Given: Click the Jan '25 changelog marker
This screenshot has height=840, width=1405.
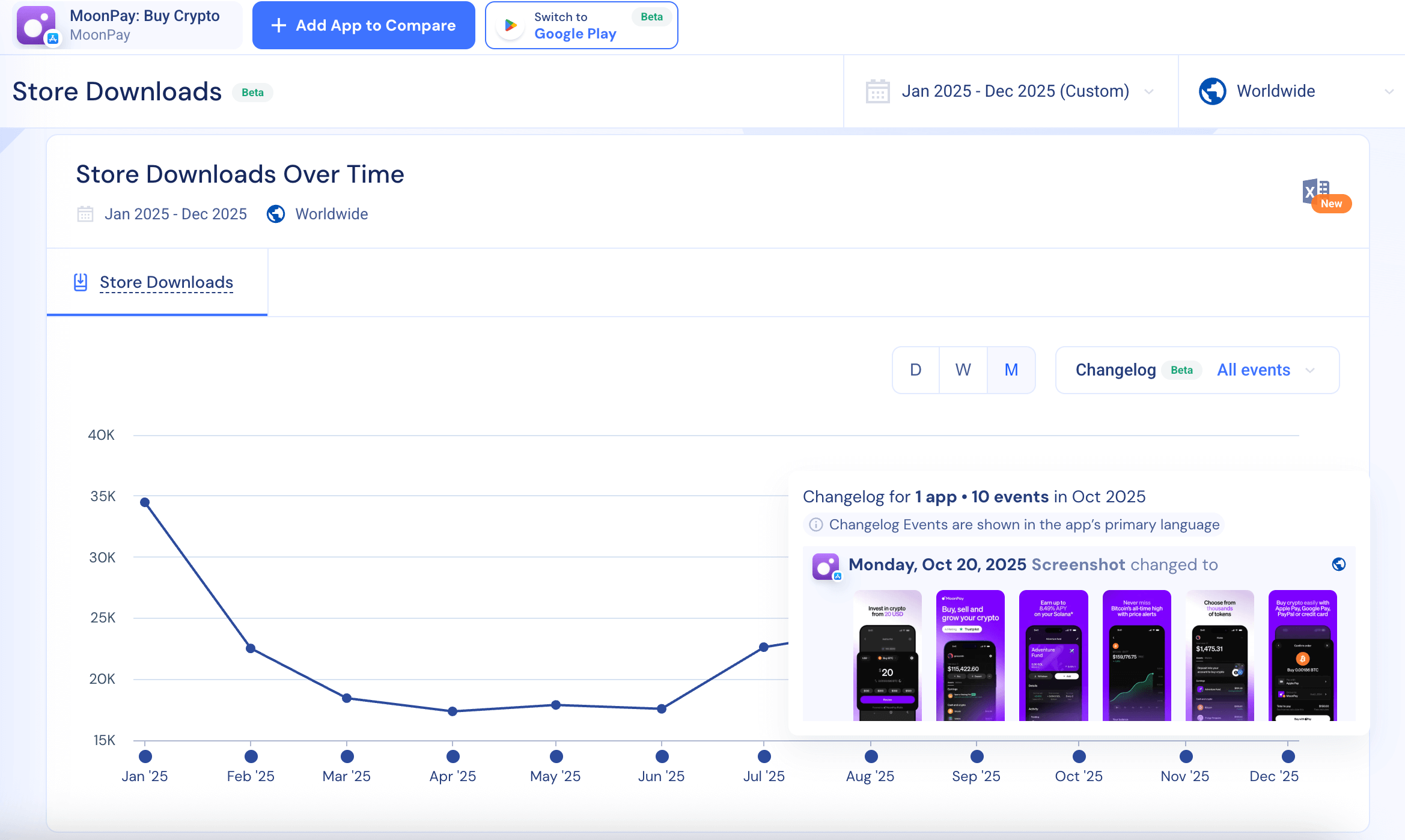Looking at the screenshot, I should pos(145,756).
